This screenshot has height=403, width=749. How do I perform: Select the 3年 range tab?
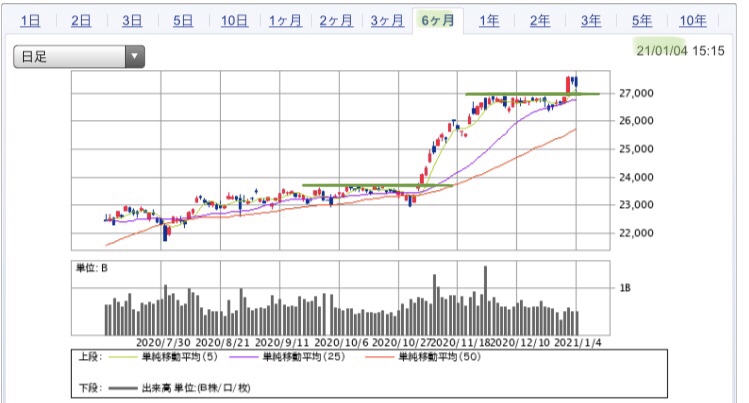591,21
